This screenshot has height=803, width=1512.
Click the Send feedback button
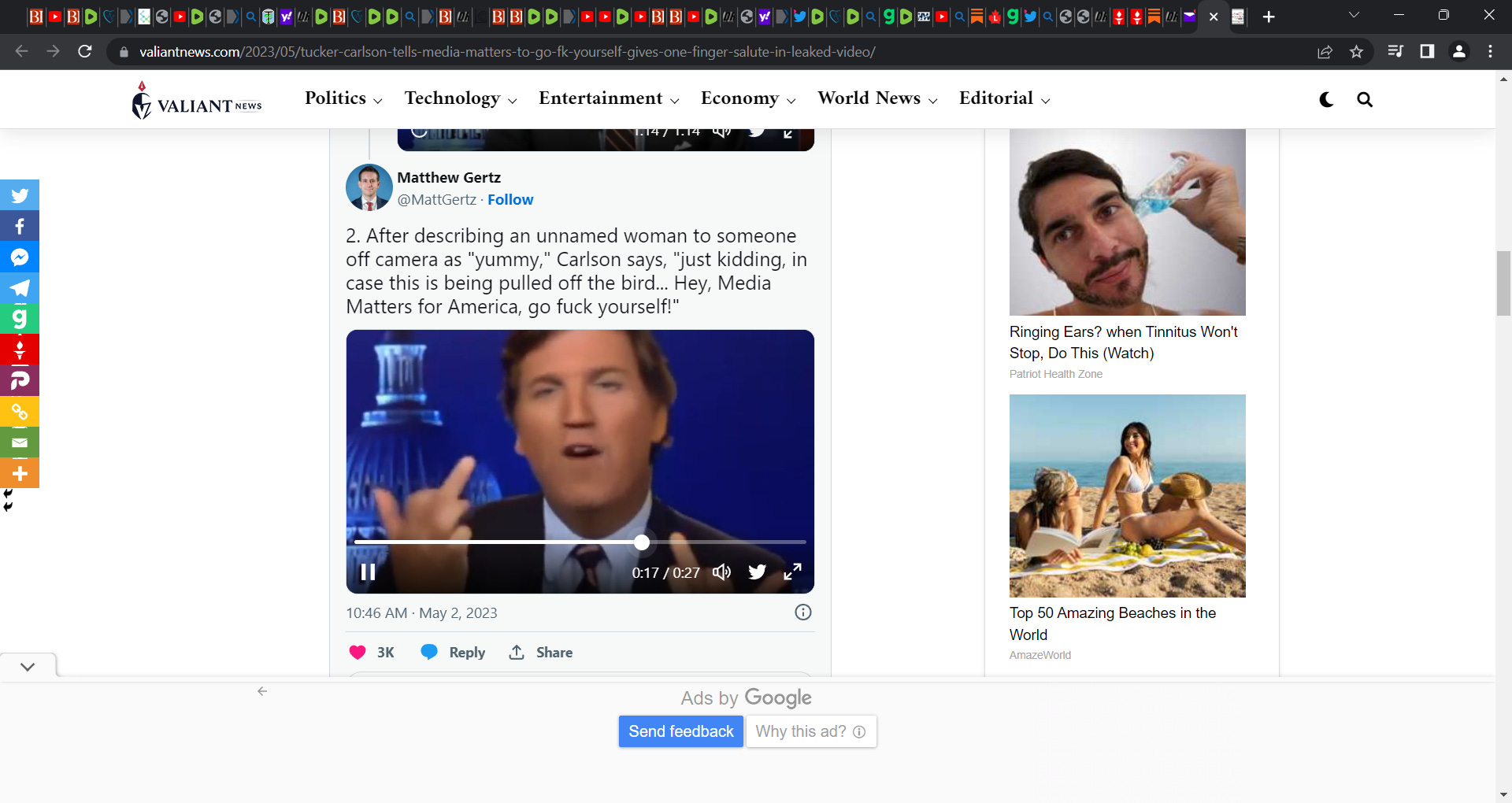680,731
